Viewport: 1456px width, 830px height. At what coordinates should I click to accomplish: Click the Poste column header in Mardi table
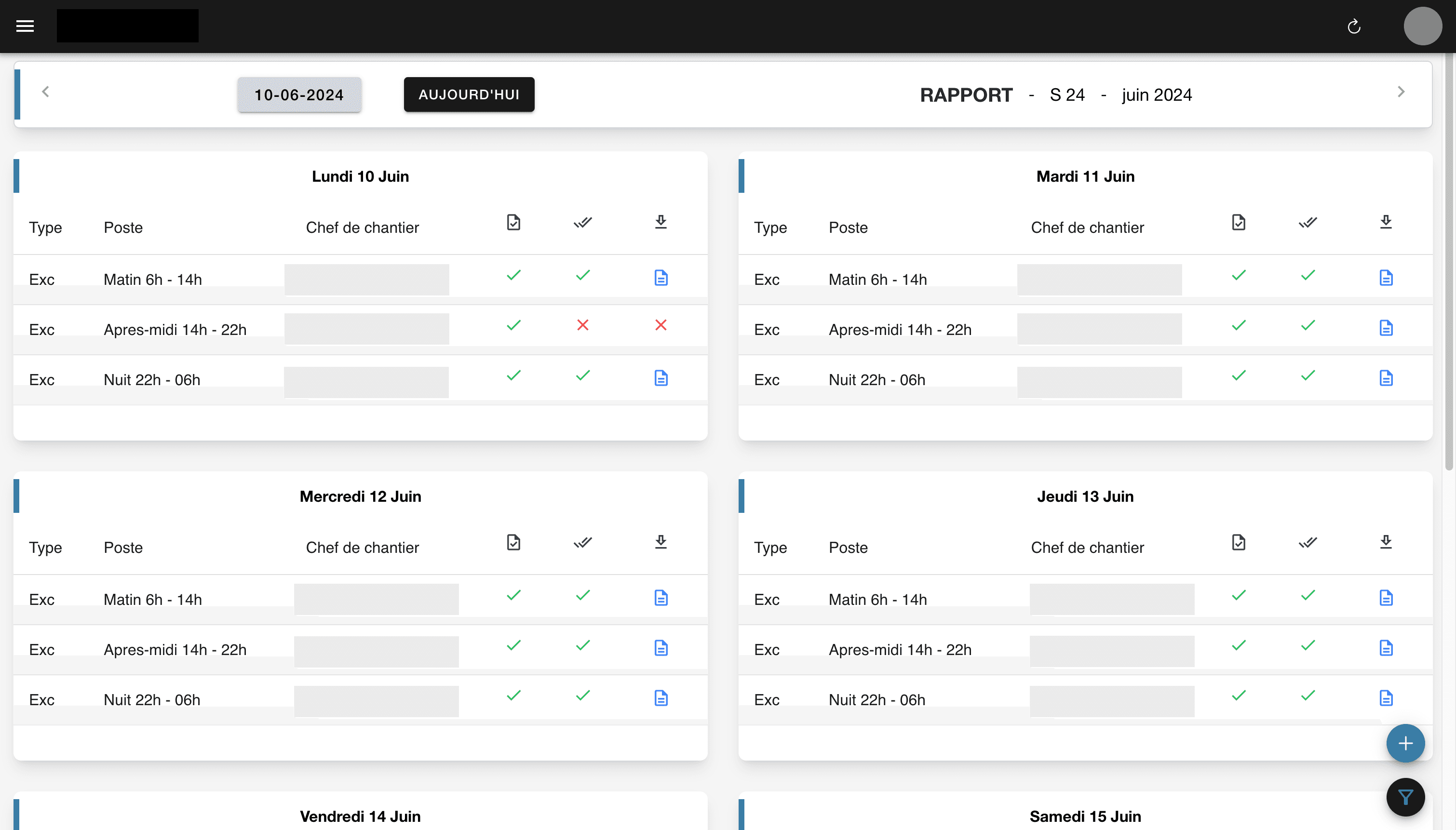click(x=848, y=228)
